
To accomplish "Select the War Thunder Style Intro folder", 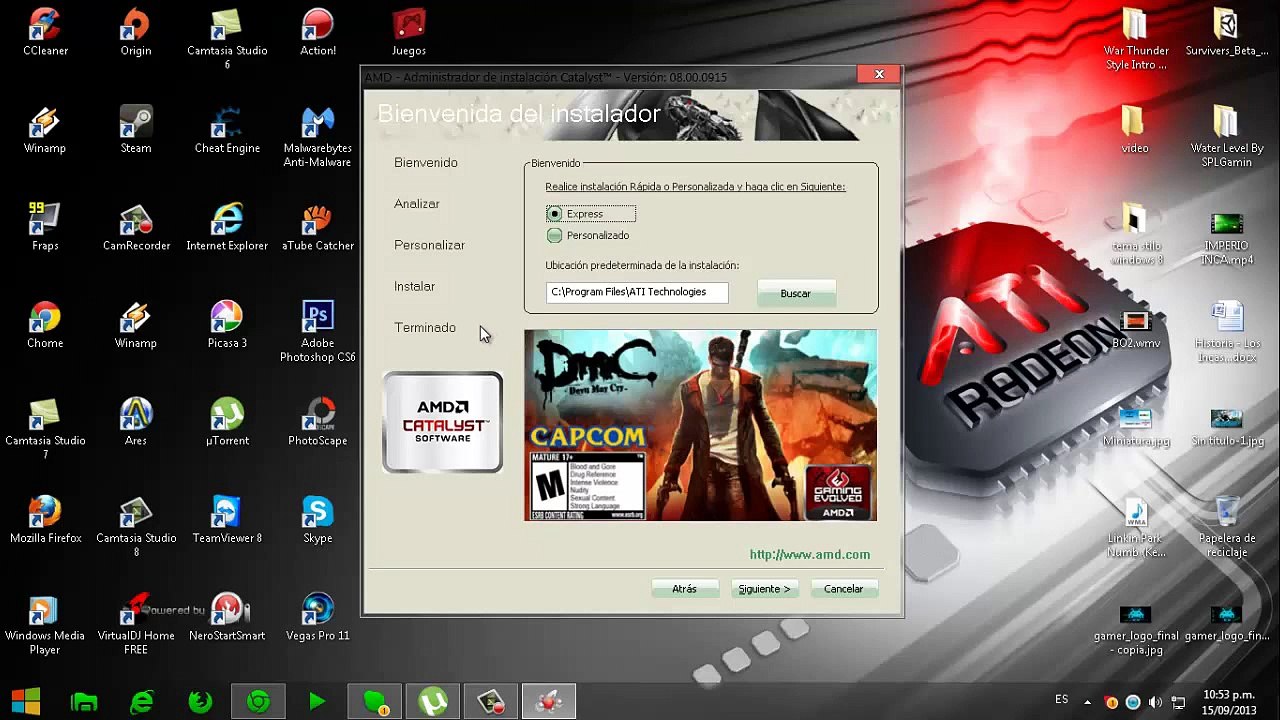I will (x=1136, y=39).
